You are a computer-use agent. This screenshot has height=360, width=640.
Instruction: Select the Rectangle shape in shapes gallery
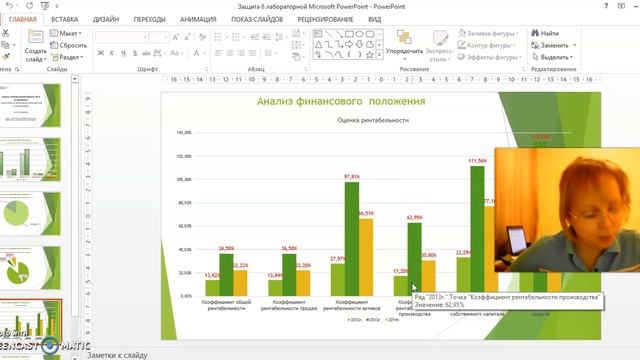pyautogui.click(x=349, y=34)
